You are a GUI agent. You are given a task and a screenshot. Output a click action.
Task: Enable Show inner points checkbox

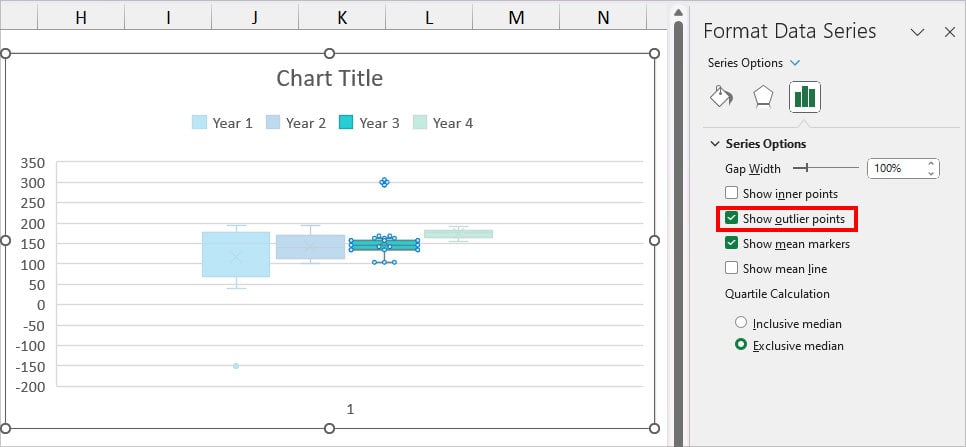(731, 193)
